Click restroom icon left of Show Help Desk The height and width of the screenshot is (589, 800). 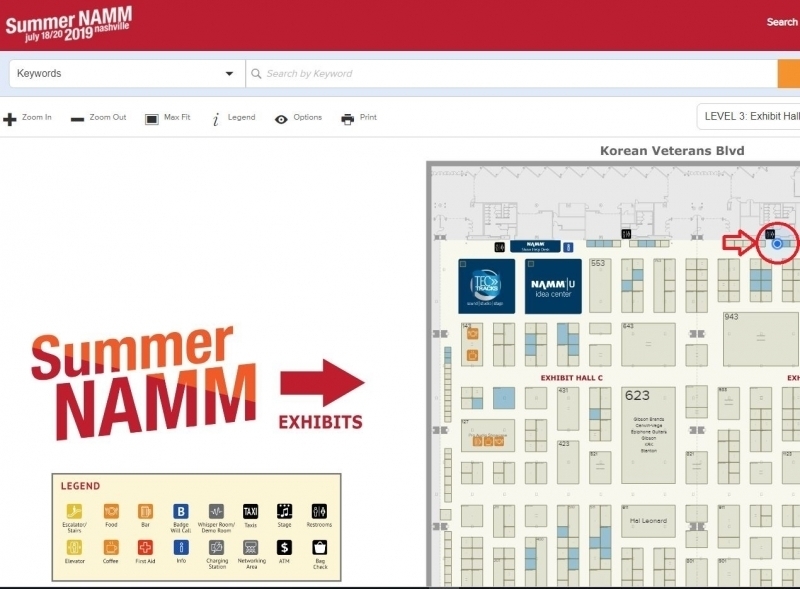tap(500, 248)
